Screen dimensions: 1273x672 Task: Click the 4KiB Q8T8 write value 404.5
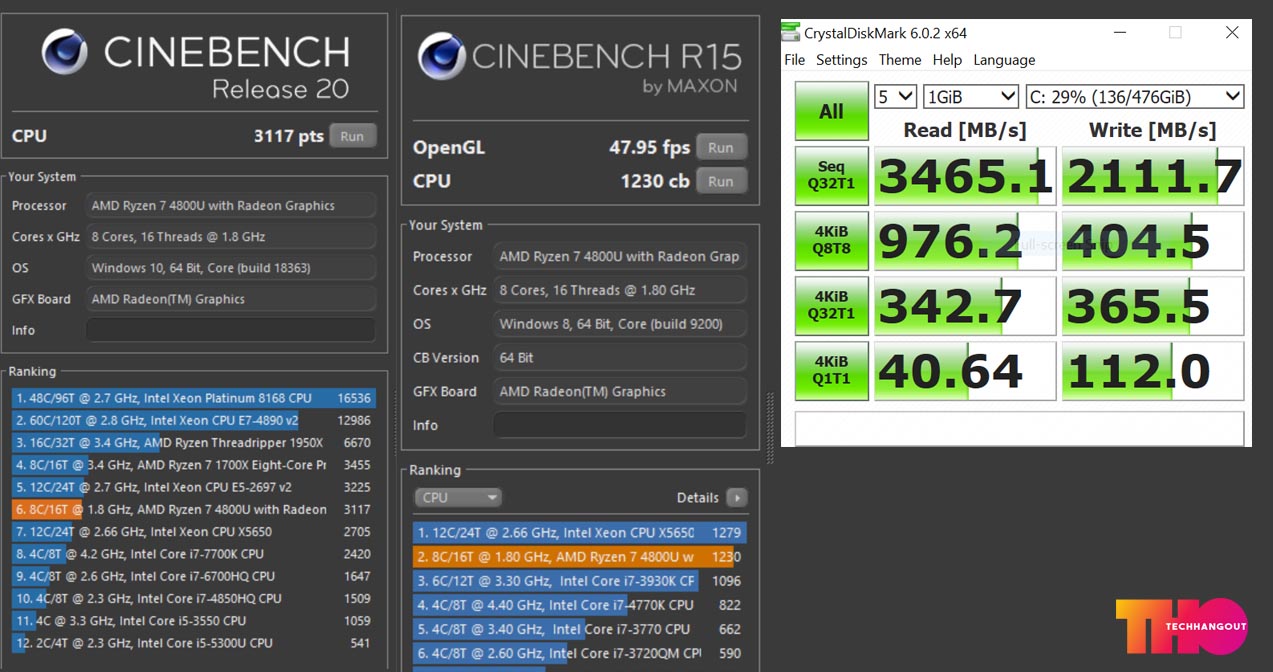[1153, 241]
